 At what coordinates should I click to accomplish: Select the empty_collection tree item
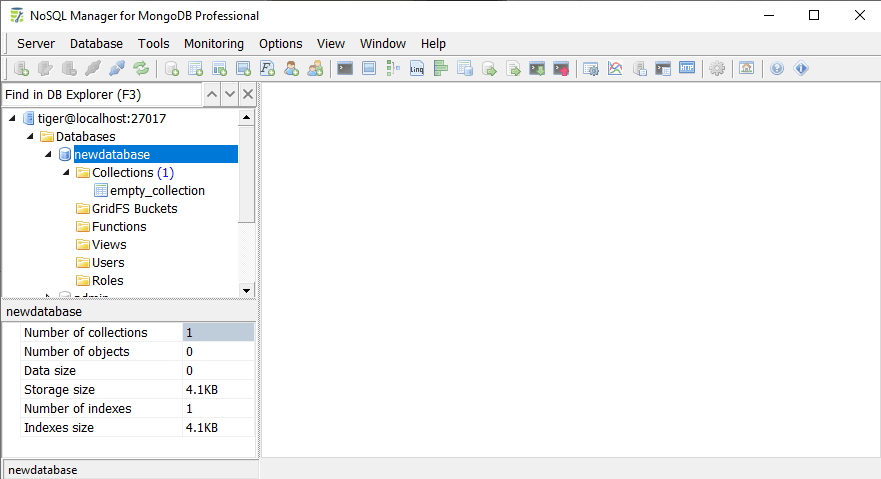157,191
